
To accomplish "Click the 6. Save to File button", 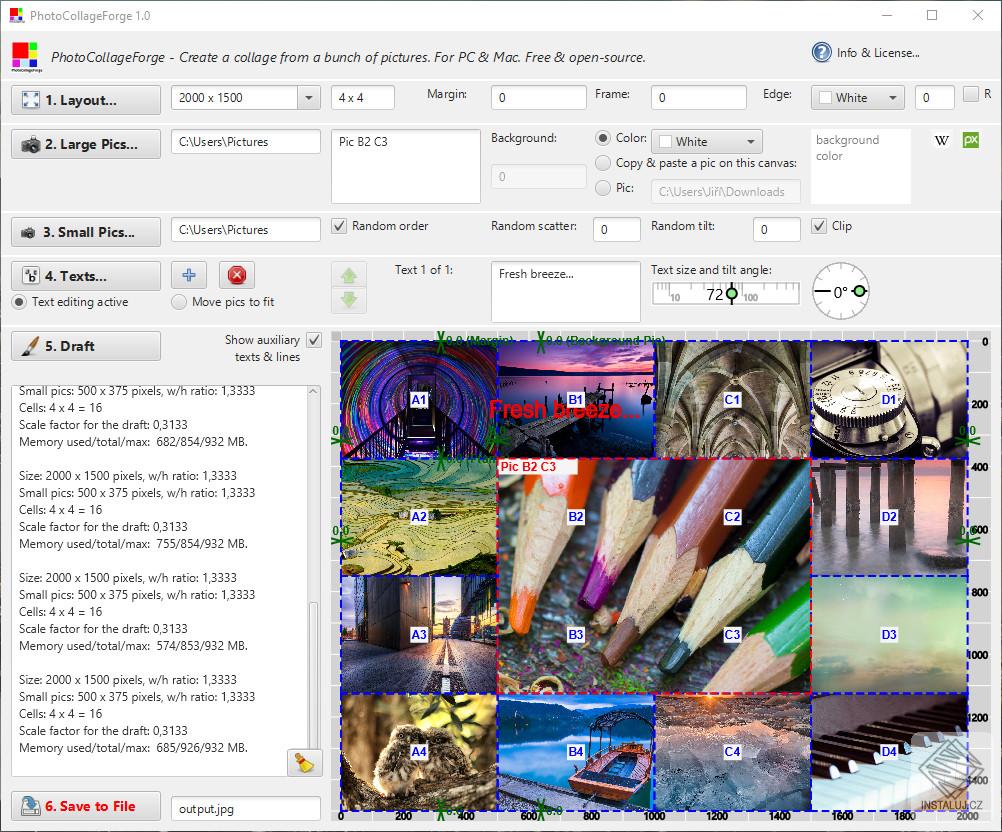I will point(86,806).
